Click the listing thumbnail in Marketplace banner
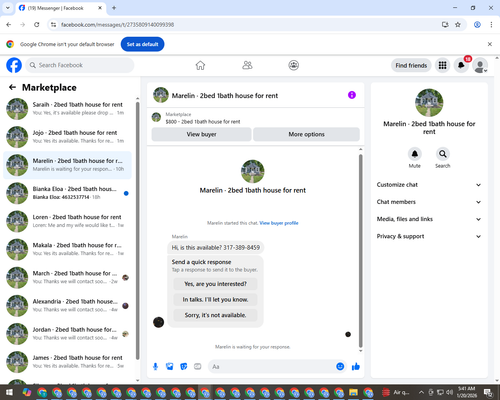The width and height of the screenshot is (500, 400). tap(156, 117)
